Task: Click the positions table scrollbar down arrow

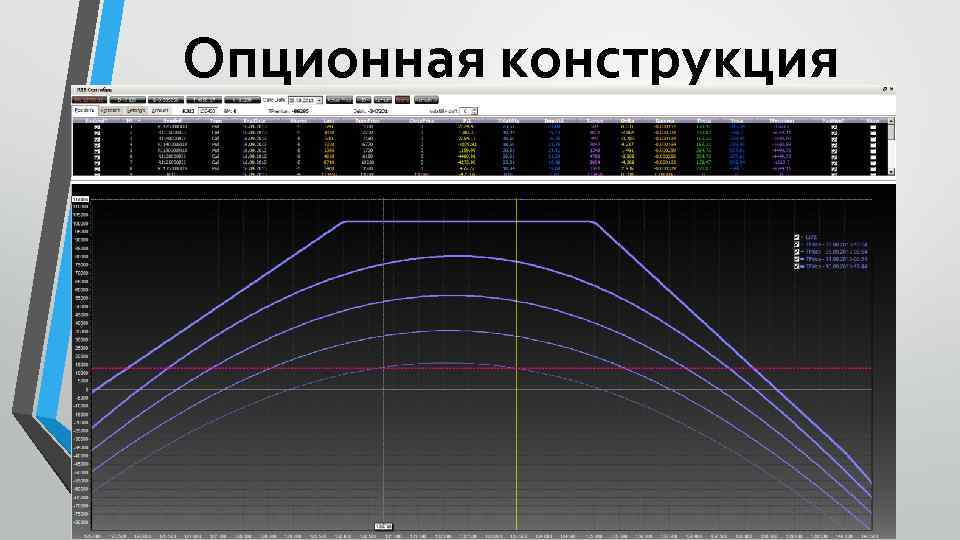Action: click(x=891, y=171)
